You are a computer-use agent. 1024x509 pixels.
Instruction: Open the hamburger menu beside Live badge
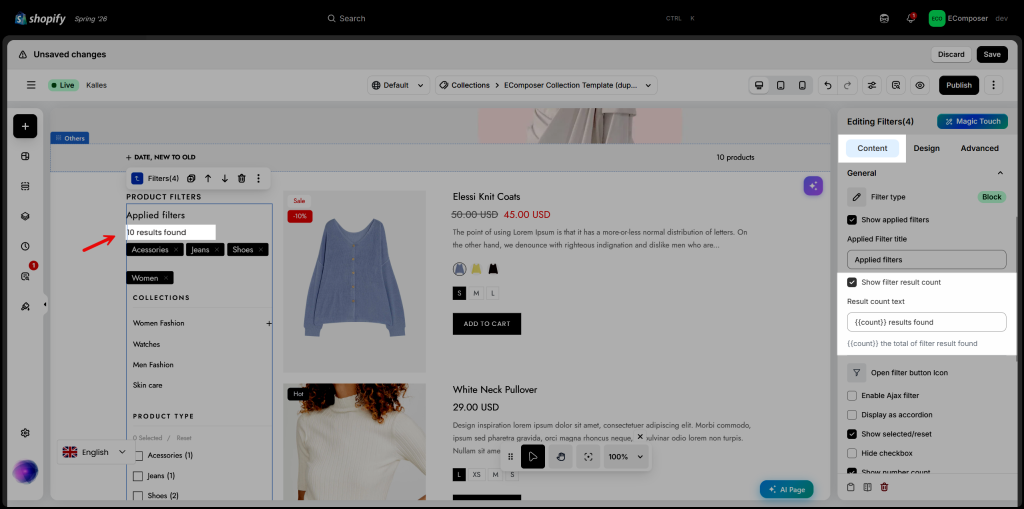tap(31, 85)
